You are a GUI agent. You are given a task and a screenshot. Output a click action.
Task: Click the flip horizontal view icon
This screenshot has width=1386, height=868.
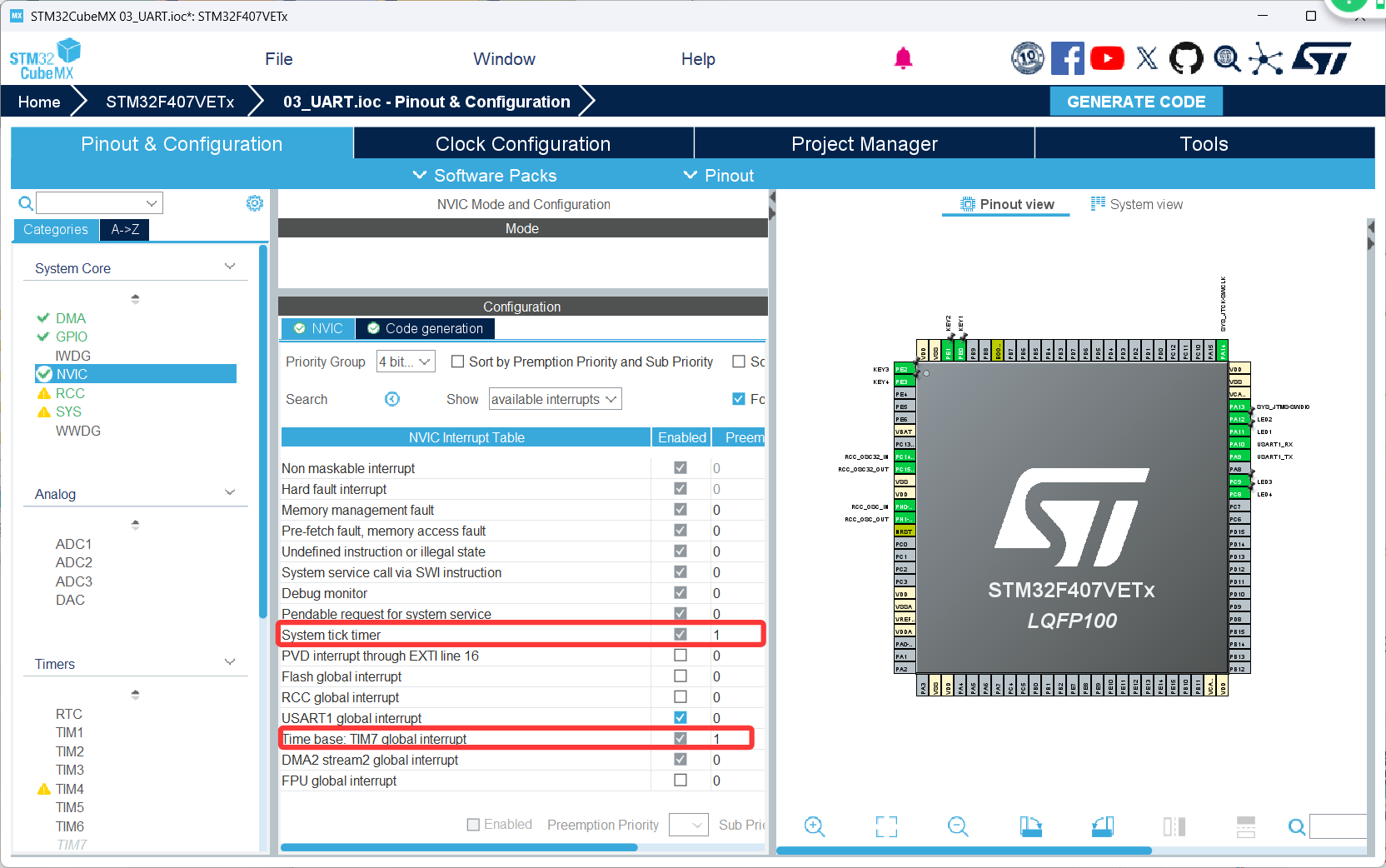pyautogui.click(x=1174, y=826)
